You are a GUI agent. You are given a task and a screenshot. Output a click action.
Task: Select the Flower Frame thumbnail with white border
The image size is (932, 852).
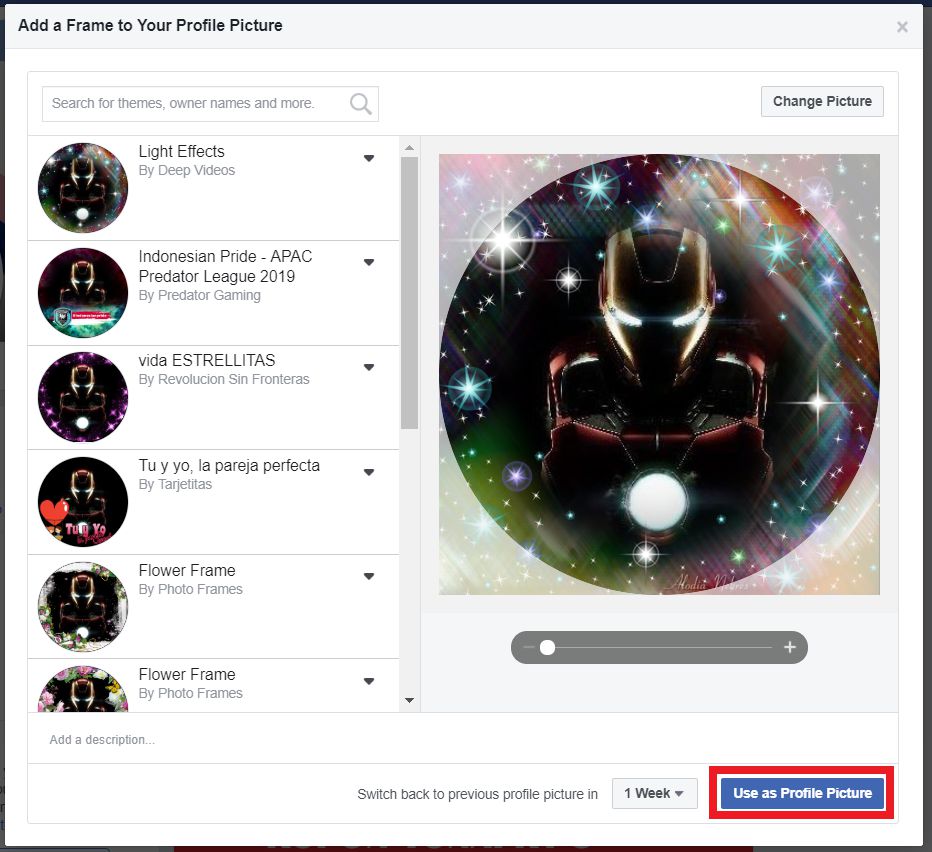83,606
